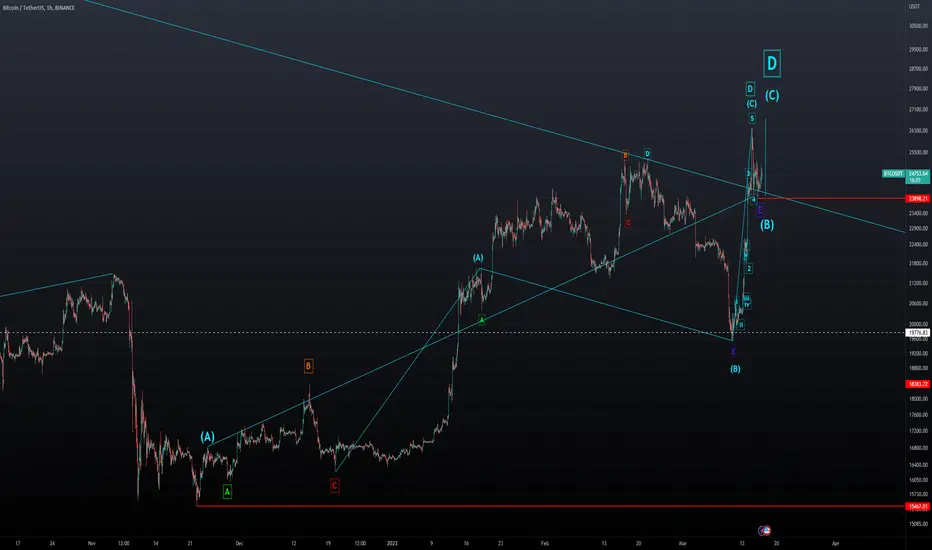Screen dimensions: 932x550
Task: Click the 21200.00 price axis label
Action: 918,284
